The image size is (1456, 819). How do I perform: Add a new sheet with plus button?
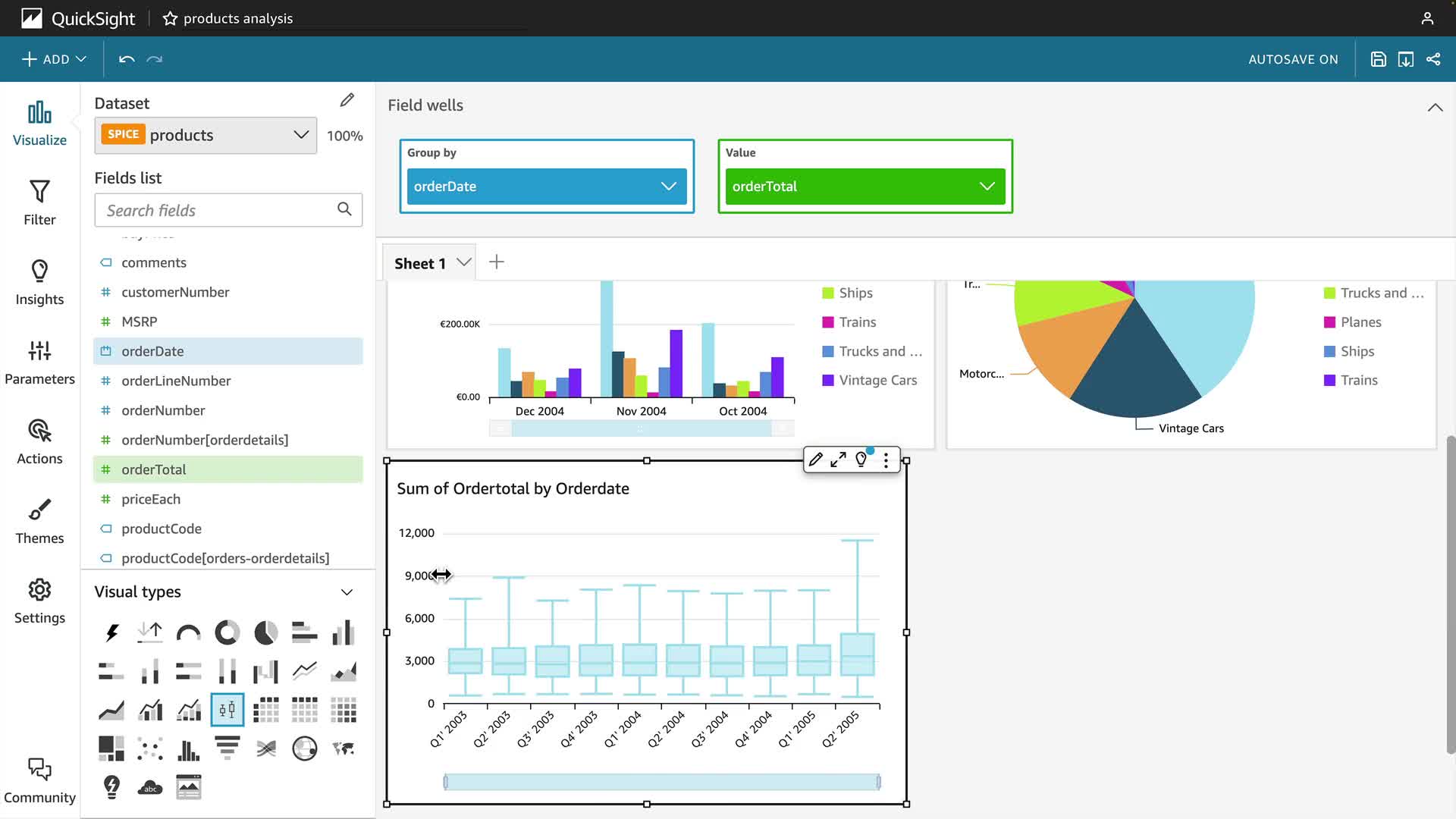coord(497,262)
